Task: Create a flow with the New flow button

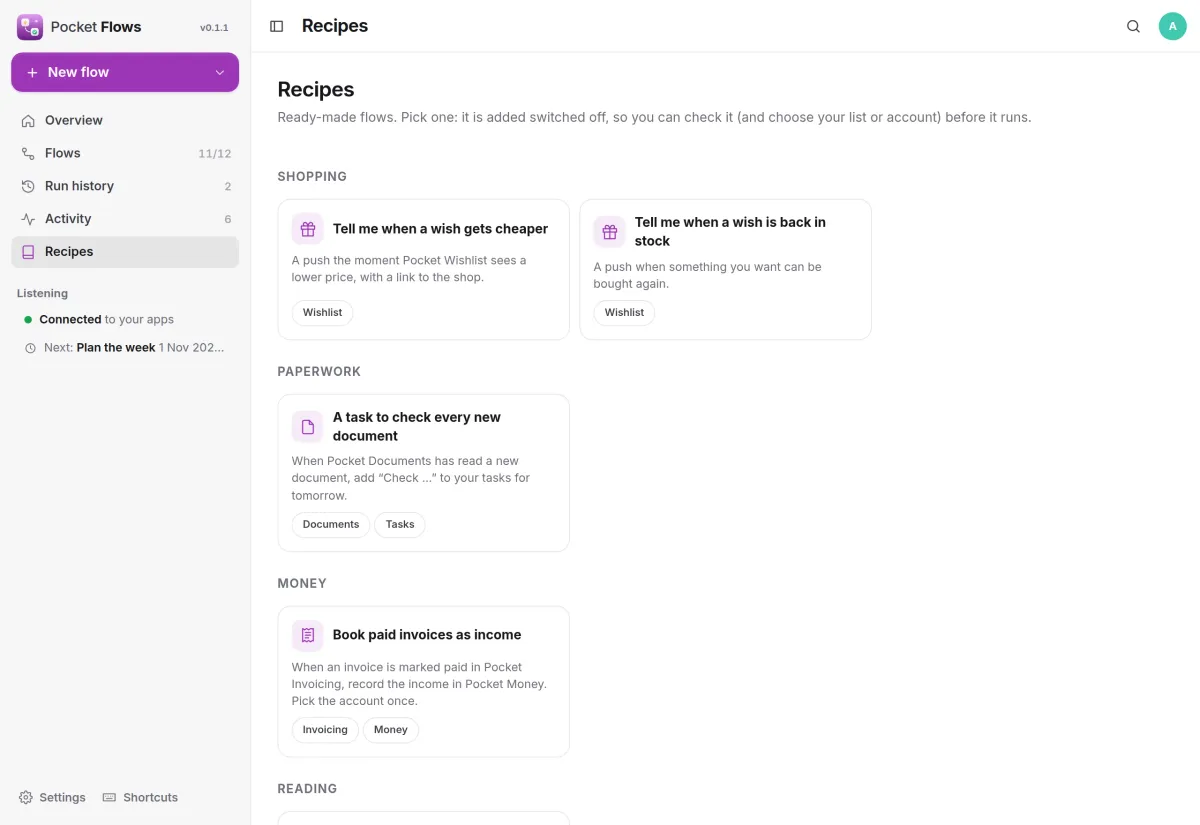Action: (x=125, y=72)
